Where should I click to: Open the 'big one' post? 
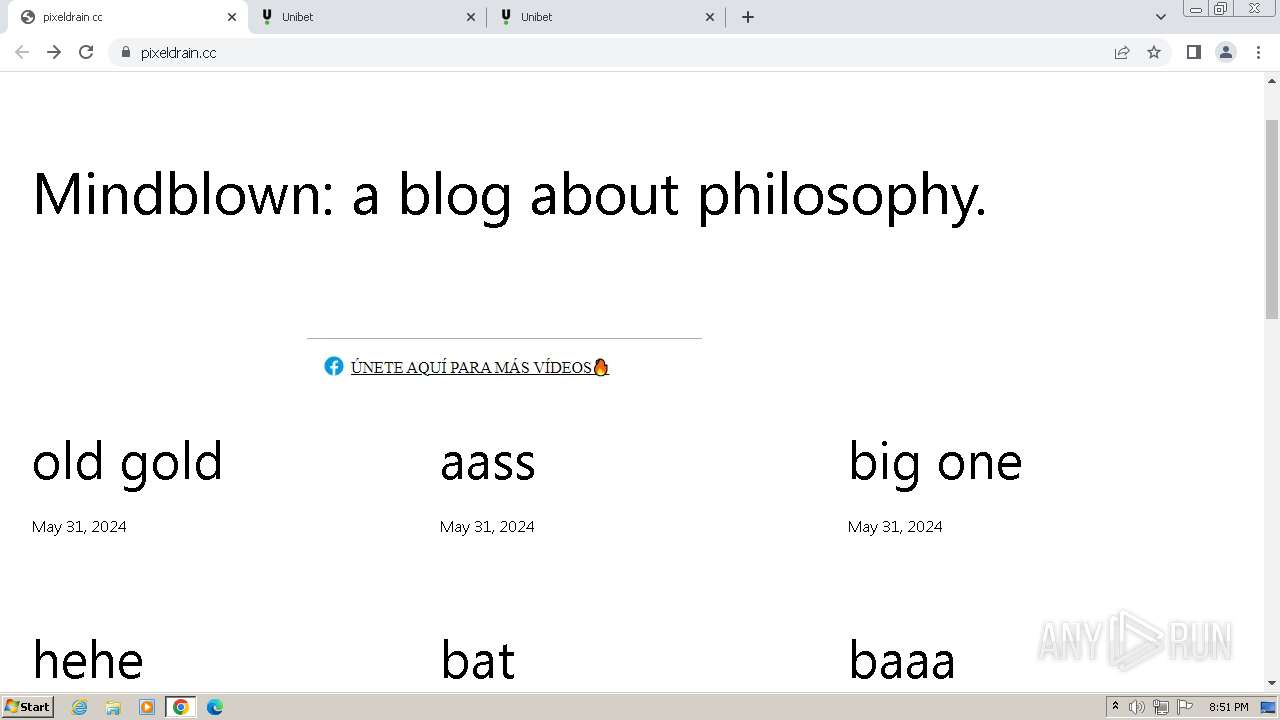coord(935,462)
